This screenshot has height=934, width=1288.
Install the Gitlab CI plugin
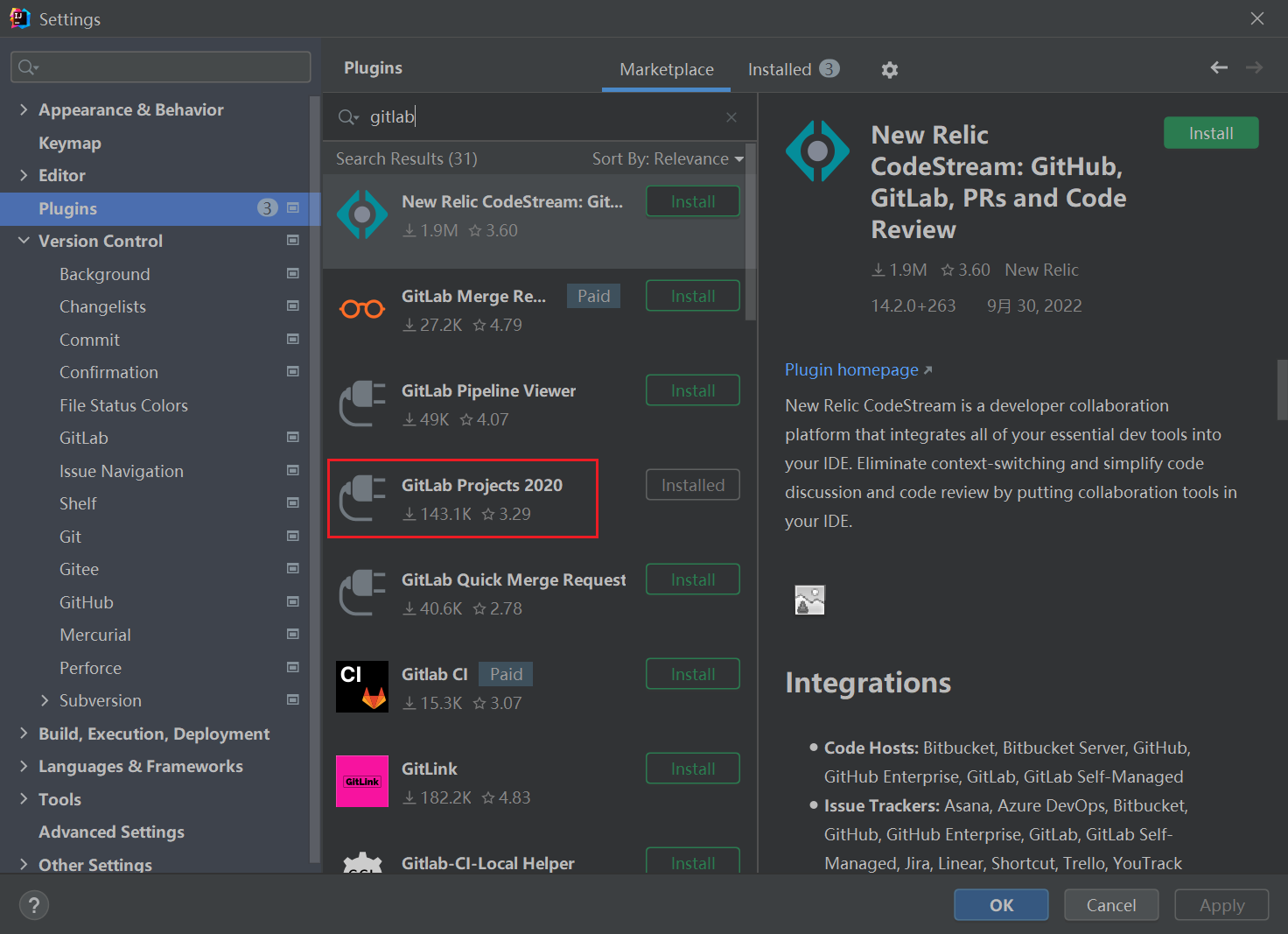tap(693, 674)
